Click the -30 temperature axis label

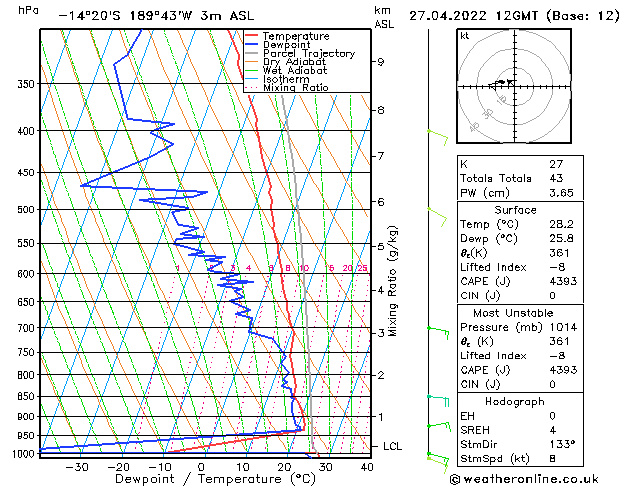[x=77, y=467]
